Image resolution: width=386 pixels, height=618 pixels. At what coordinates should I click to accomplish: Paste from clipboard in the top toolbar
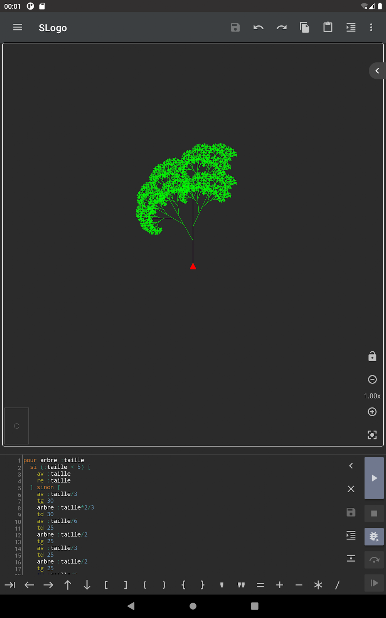pos(328,27)
